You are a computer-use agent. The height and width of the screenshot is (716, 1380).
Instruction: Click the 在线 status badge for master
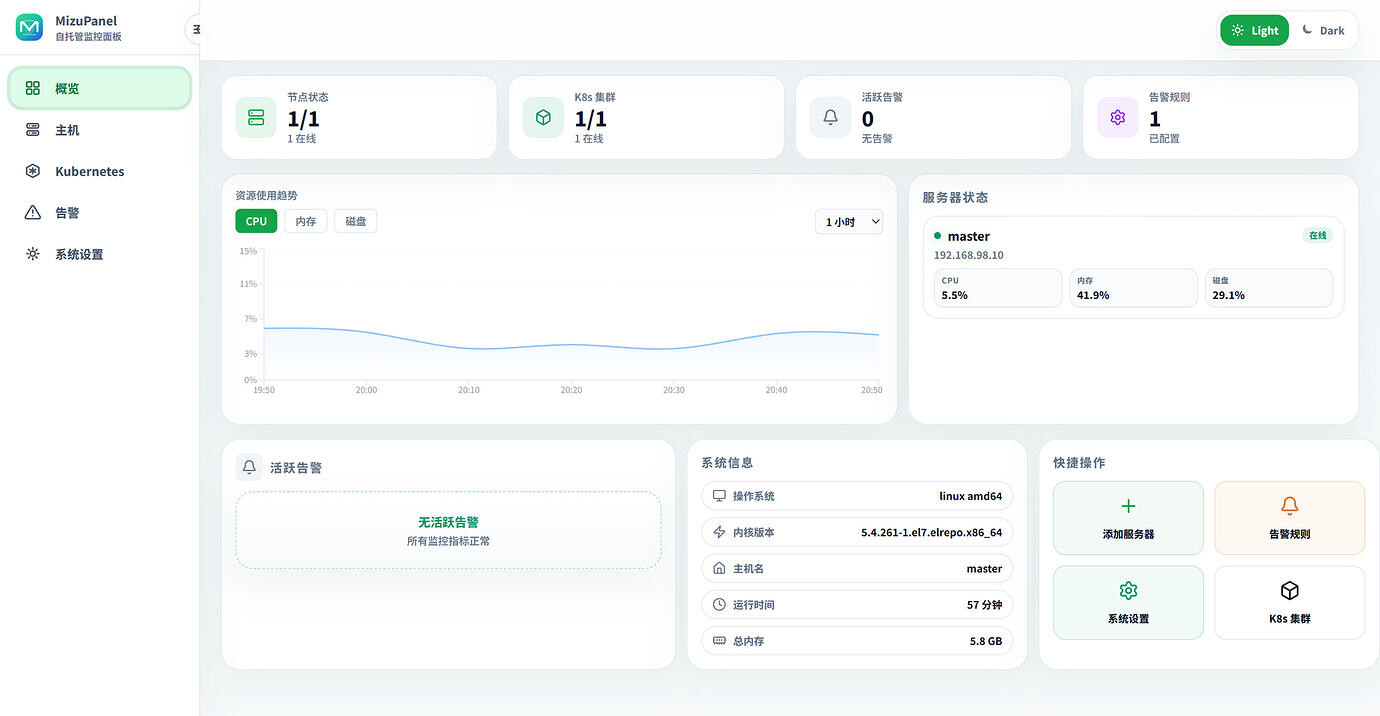(1317, 236)
